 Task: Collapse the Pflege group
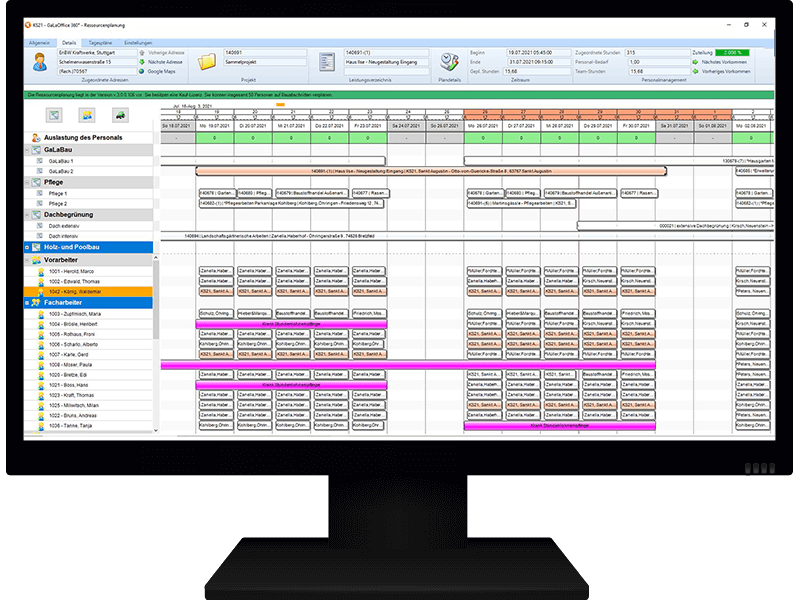click(x=28, y=182)
